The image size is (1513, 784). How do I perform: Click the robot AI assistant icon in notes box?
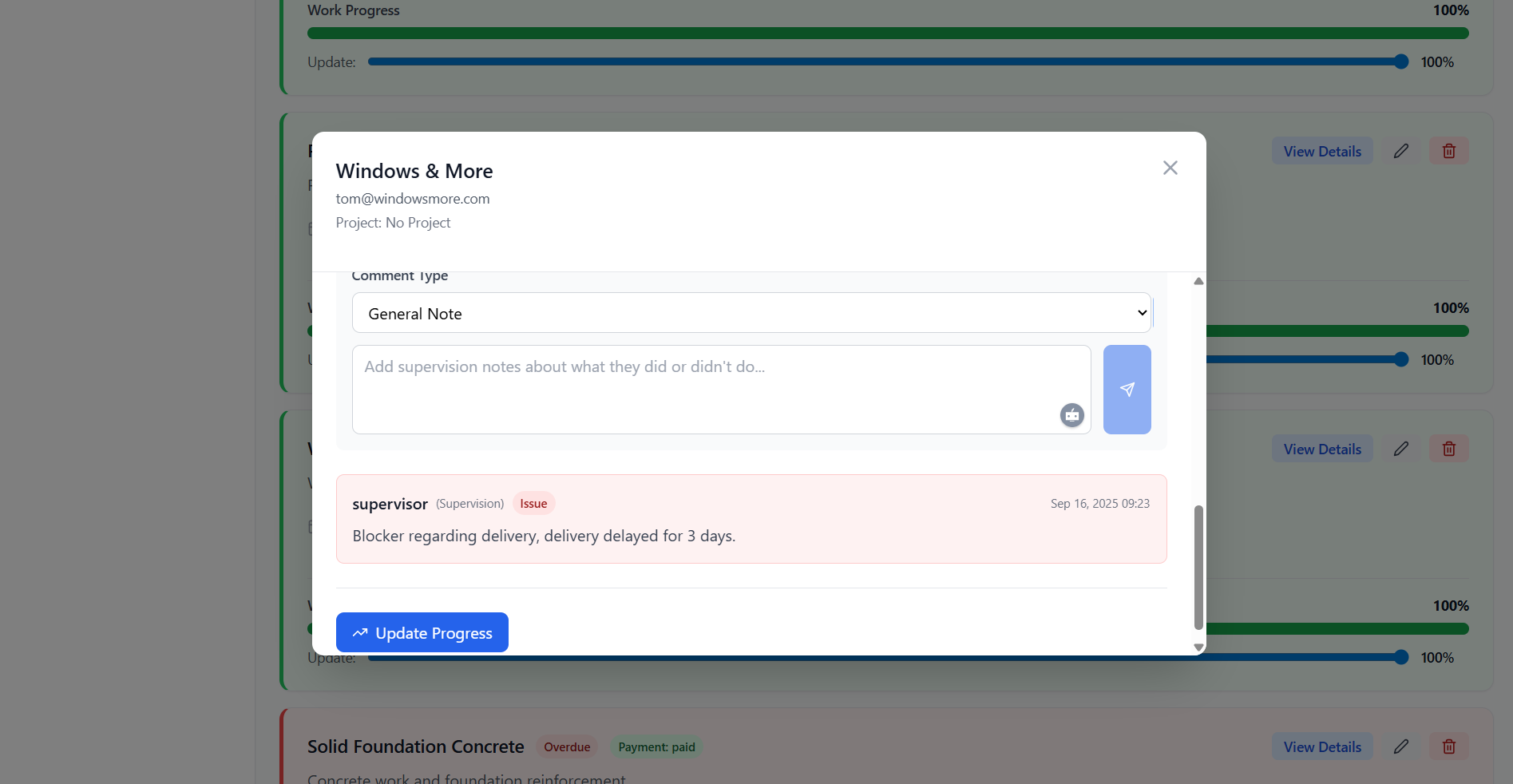[1071, 415]
